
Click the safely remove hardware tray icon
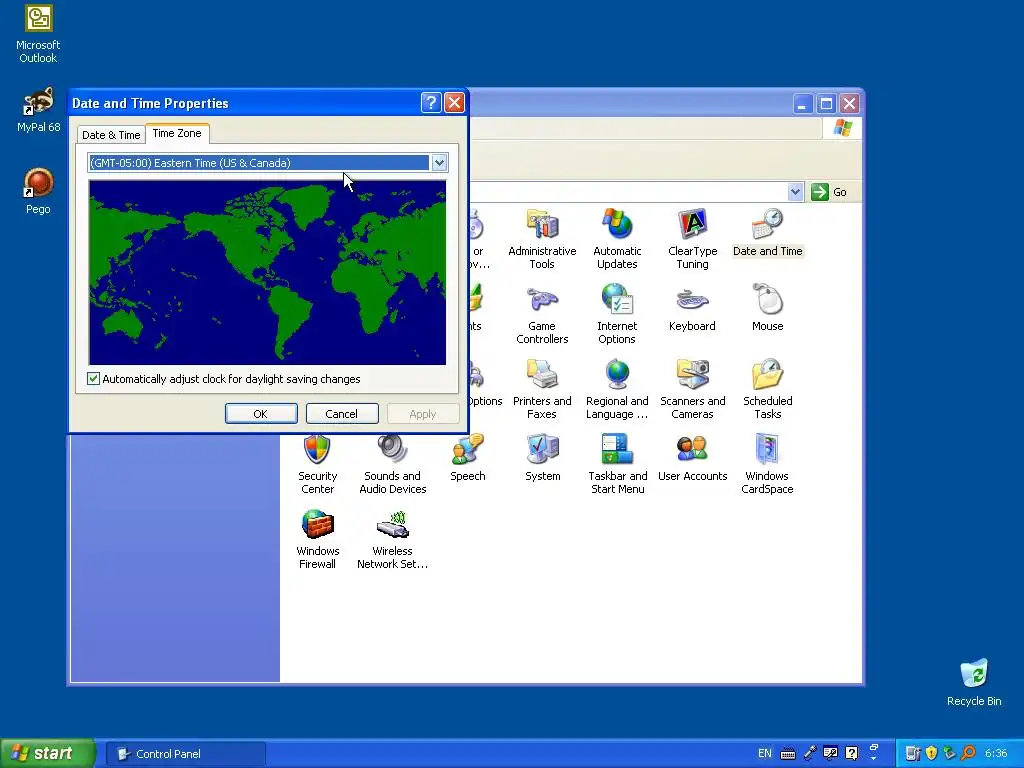click(x=950, y=753)
